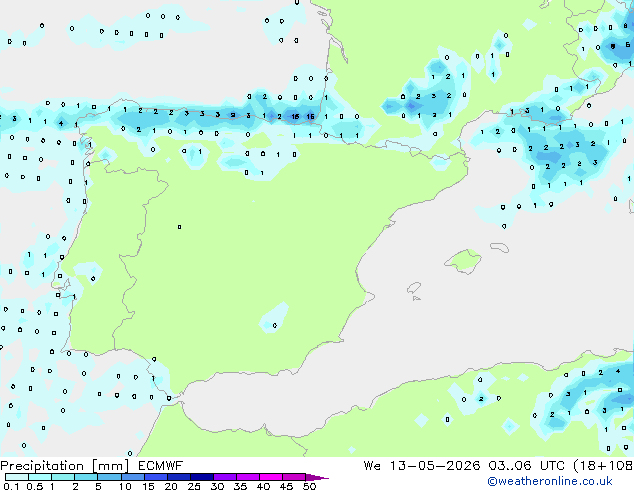Click the Menorca island outline
The height and width of the screenshot is (490, 634).
(x=499, y=247)
